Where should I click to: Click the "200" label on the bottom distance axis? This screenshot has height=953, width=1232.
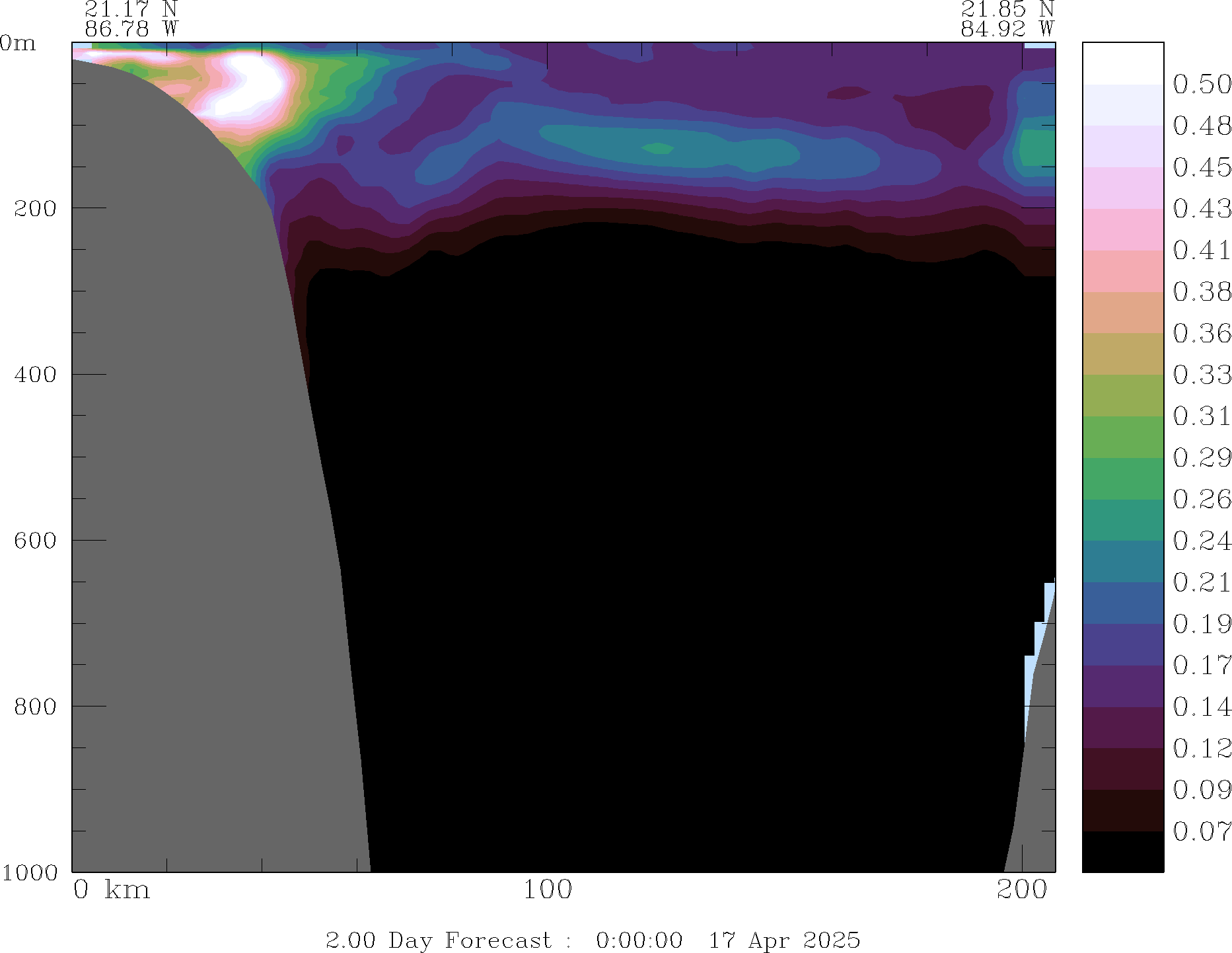1022,890
